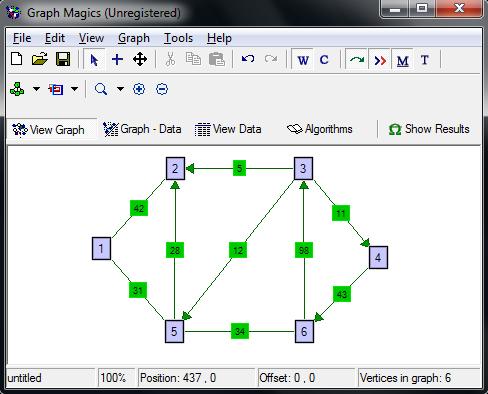Viewport: 488px width, 394px height.
Task: Click the red blue layout icon
Action: 56,89
